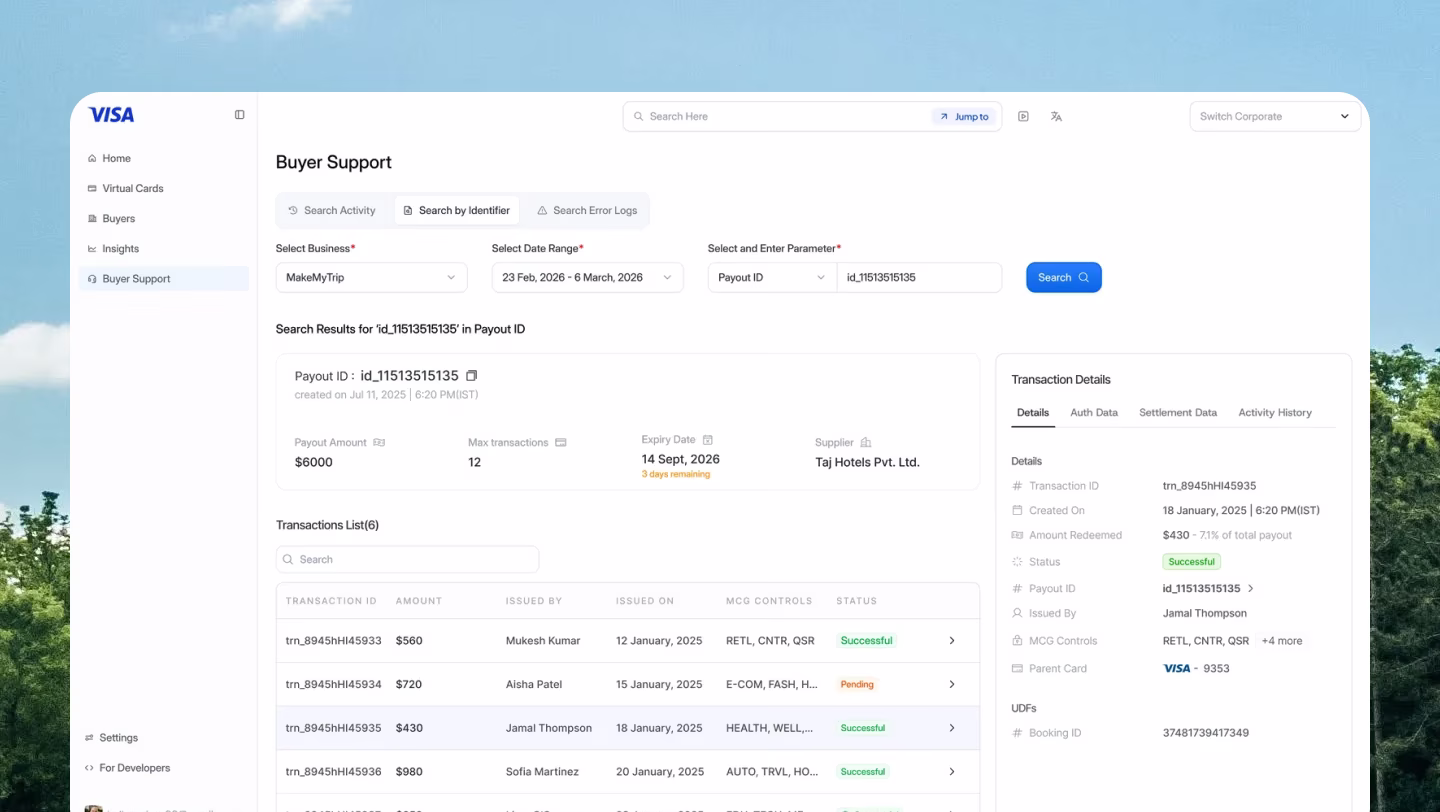
Task: Click the Booking ID value 37481739417349
Action: coord(1205,733)
